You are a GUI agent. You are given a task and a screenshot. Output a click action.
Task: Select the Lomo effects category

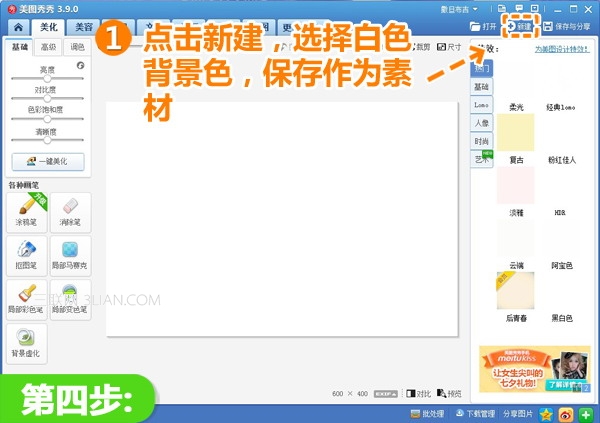pos(482,105)
